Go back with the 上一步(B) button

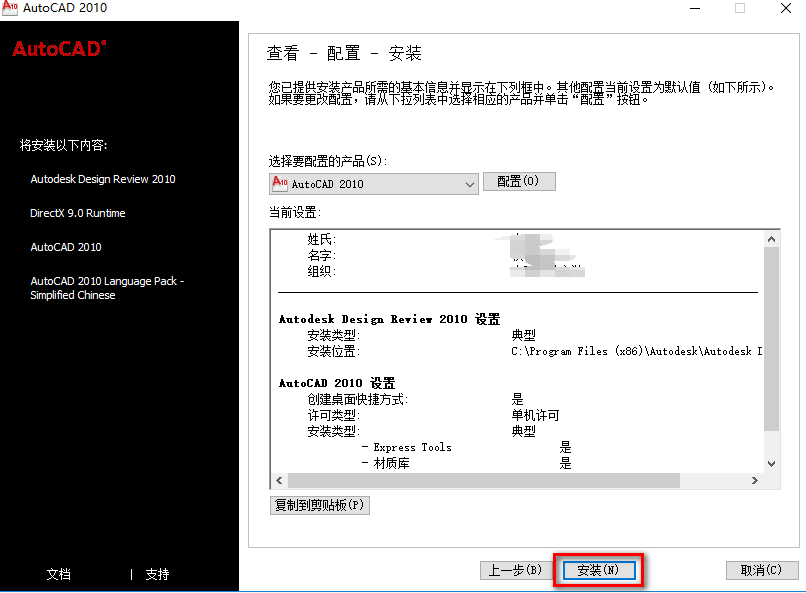[515, 570]
